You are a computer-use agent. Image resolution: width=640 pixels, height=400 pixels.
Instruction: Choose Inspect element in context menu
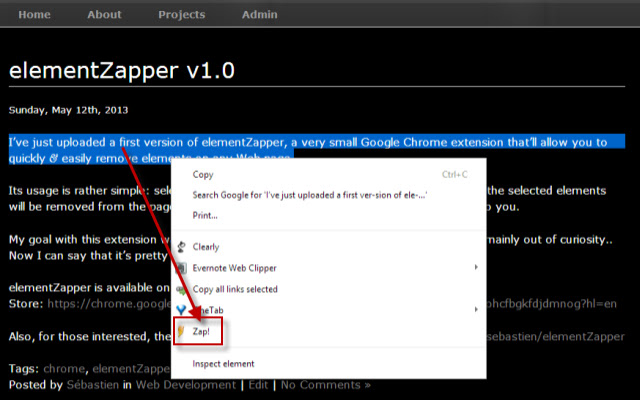329,364
